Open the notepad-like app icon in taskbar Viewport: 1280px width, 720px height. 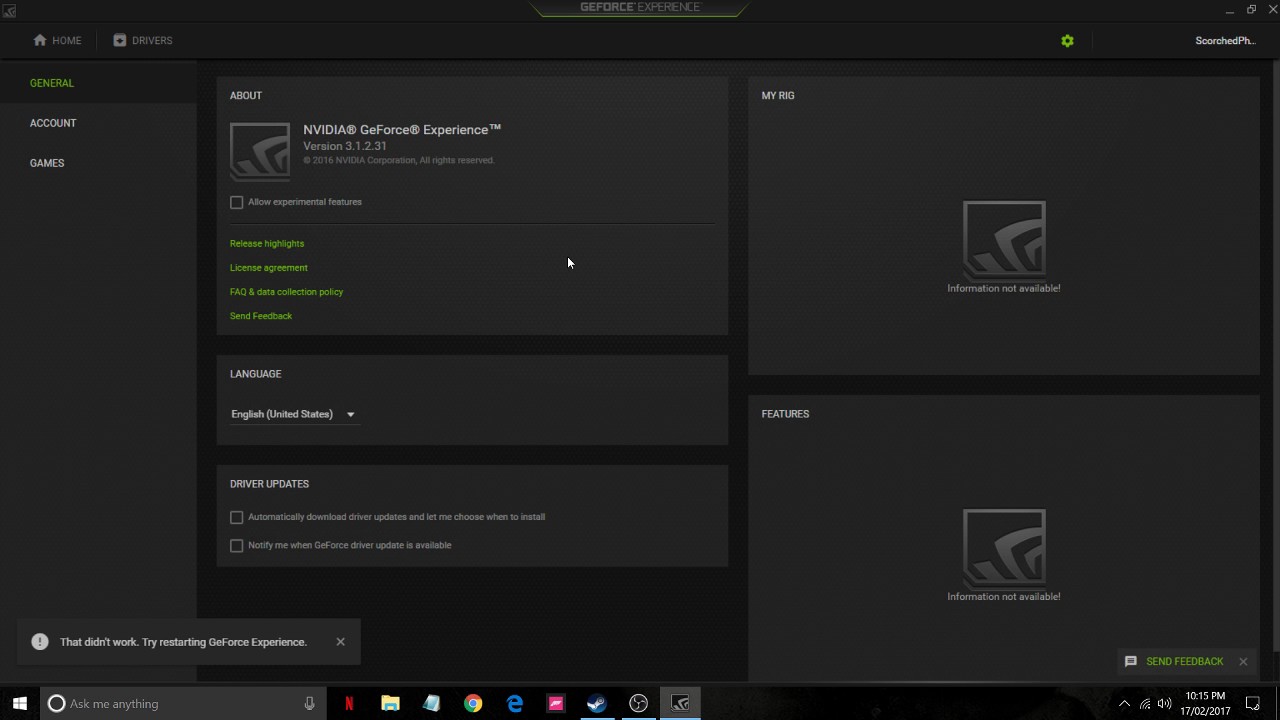pyautogui.click(x=432, y=703)
